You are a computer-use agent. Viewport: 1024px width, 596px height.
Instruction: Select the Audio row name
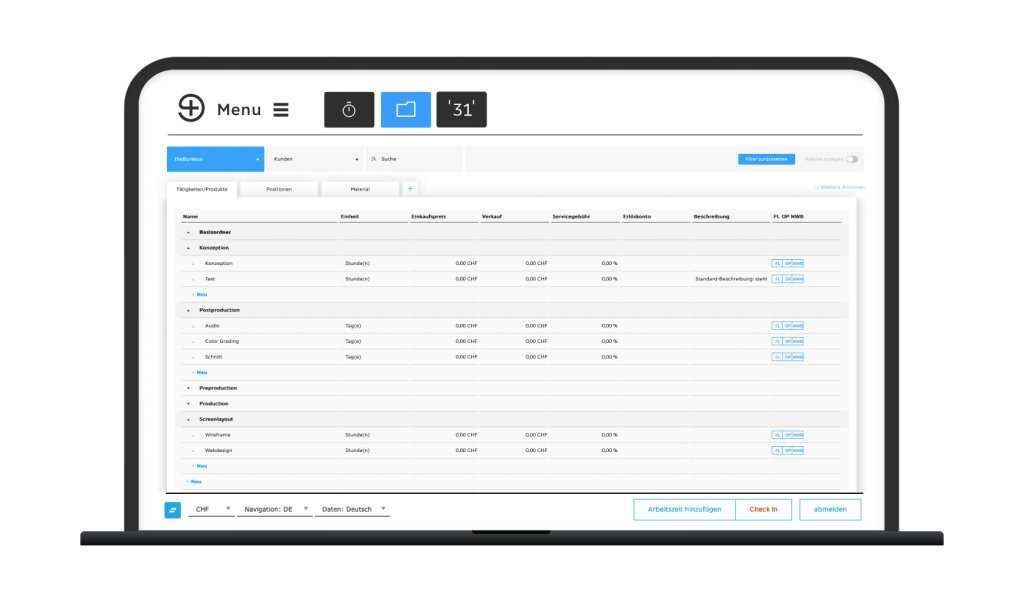tap(212, 326)
